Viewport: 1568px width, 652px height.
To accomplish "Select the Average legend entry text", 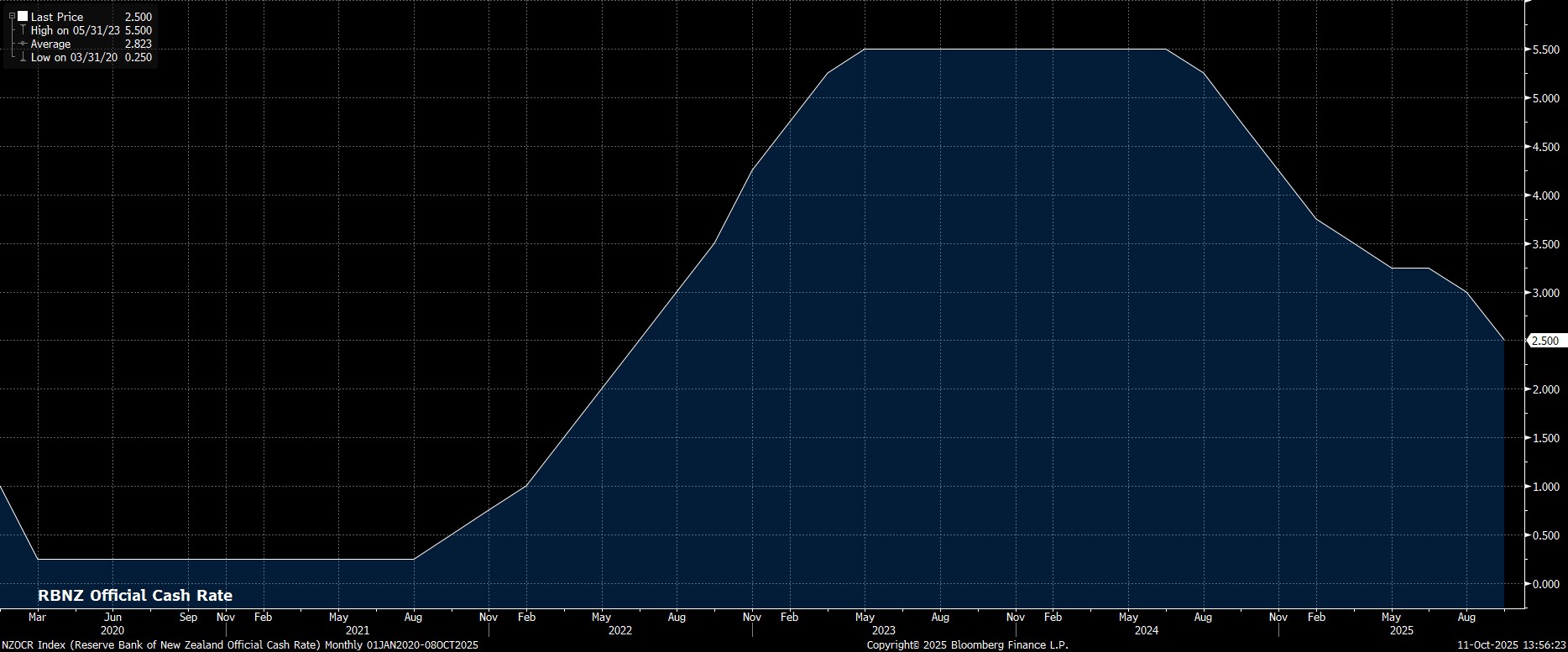I will coord(50,44).
